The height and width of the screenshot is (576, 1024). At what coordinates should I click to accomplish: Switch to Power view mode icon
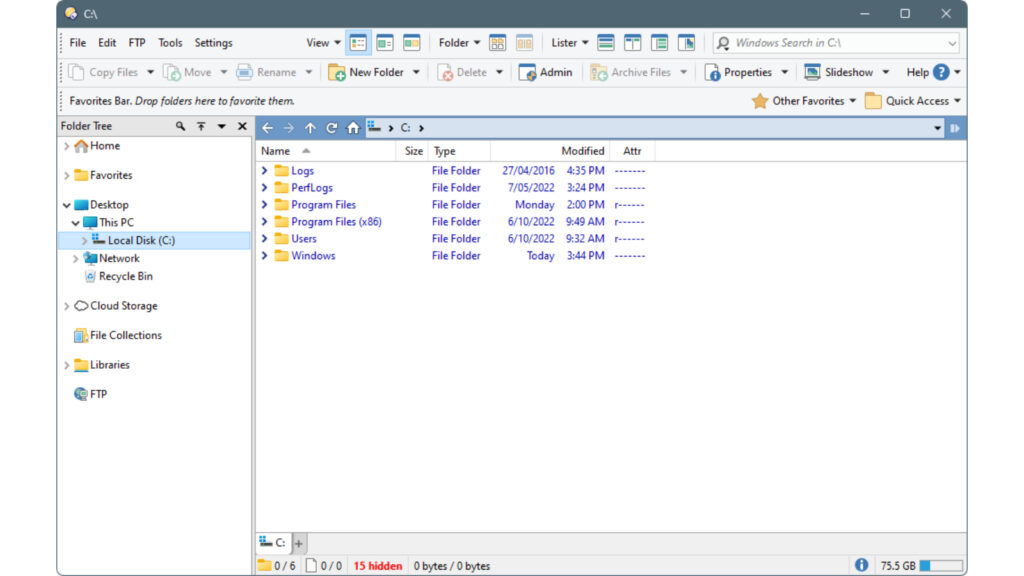[385, 43]
